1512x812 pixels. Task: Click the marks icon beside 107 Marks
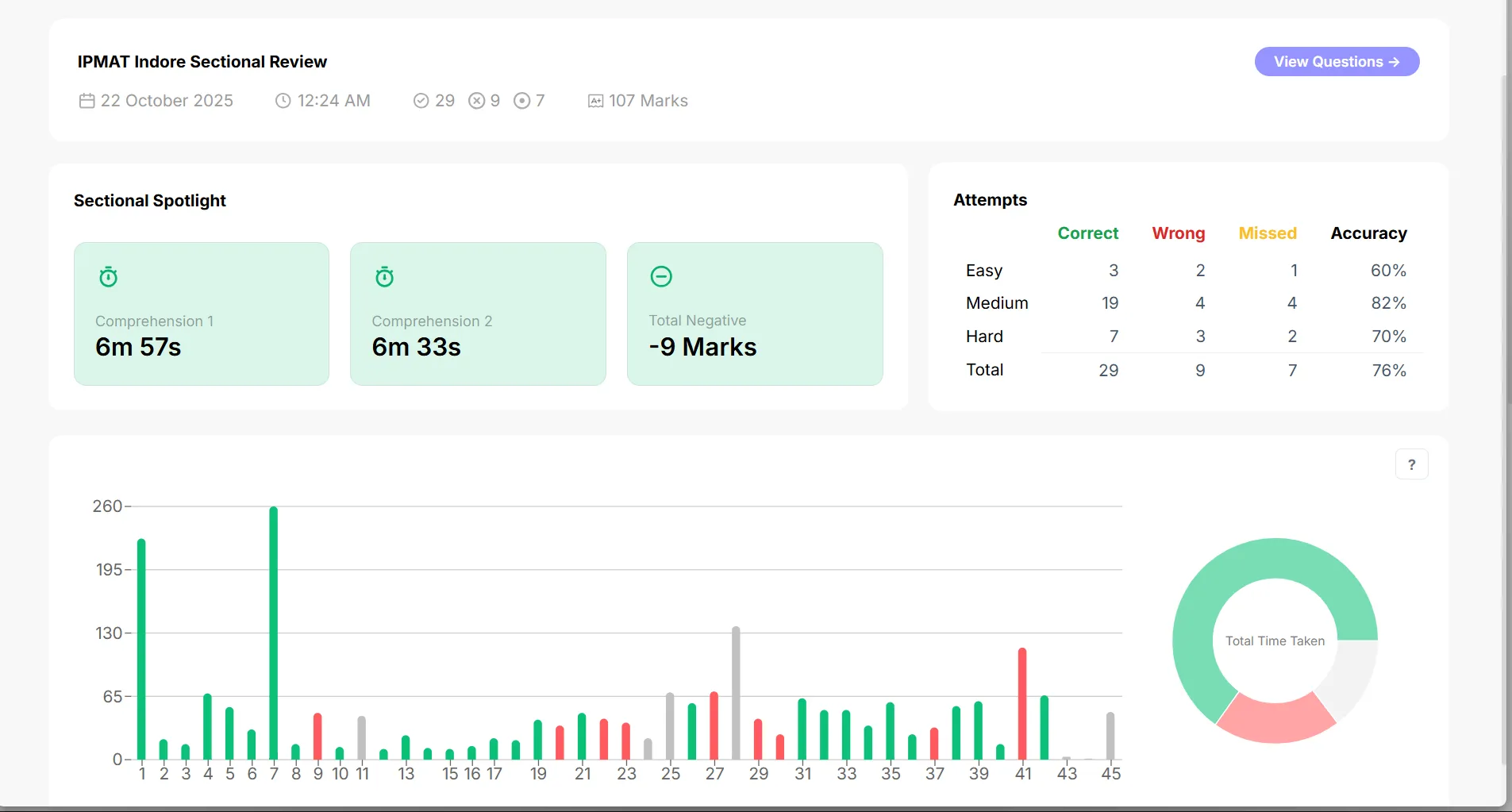(595, 101)
